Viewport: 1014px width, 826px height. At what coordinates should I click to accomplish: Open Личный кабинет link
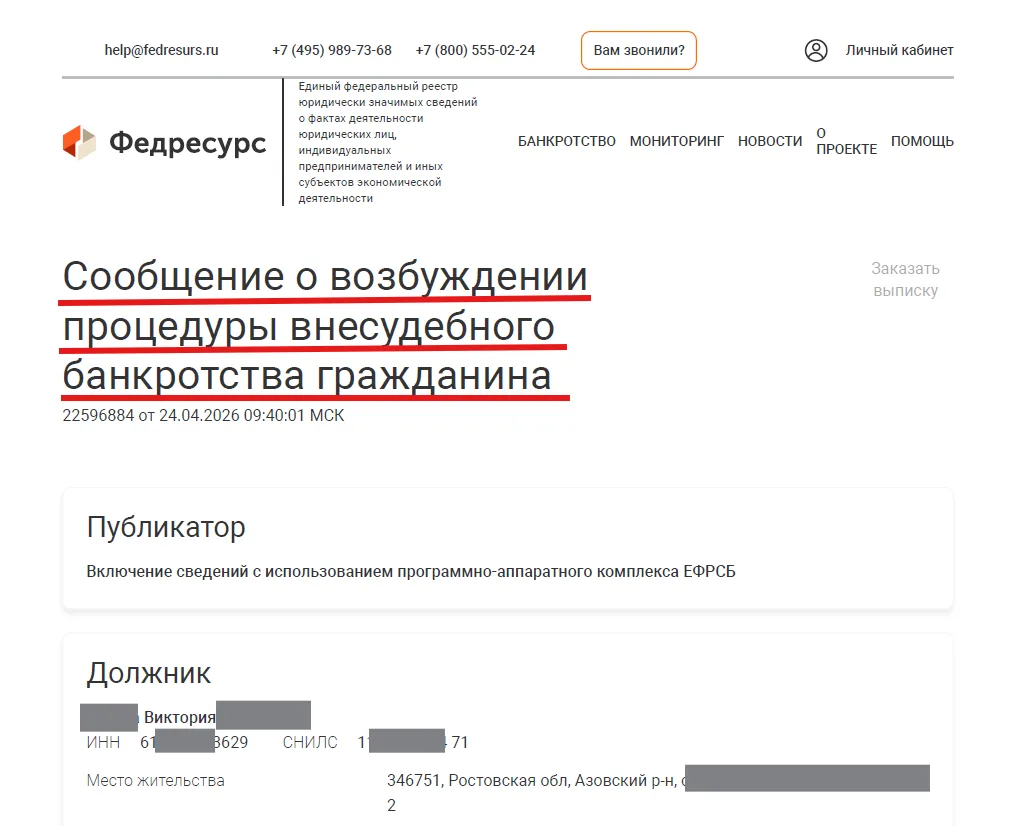click(x=899, y=50)
